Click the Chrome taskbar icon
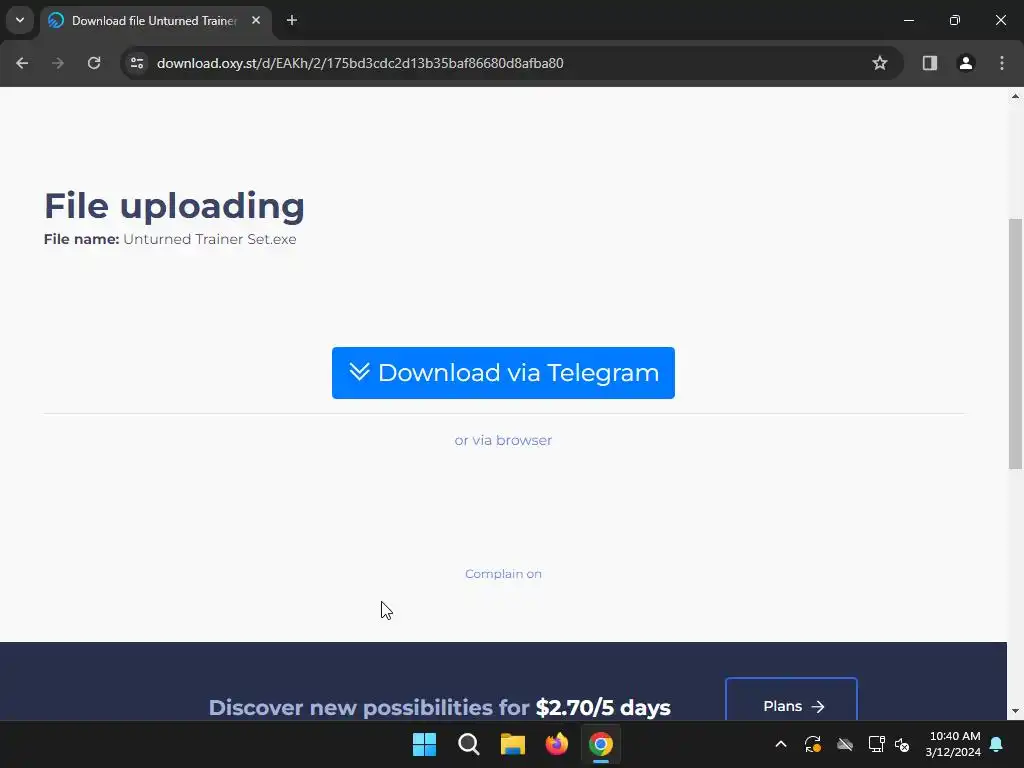The image size is (1024, 768). pos(600,744)
